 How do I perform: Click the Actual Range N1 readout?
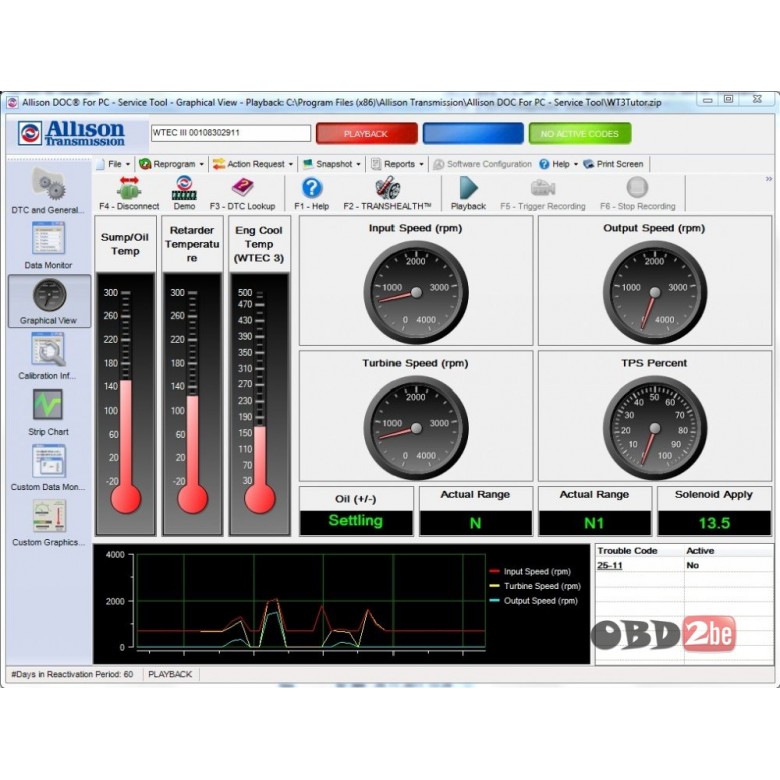[x=594, y=523]
